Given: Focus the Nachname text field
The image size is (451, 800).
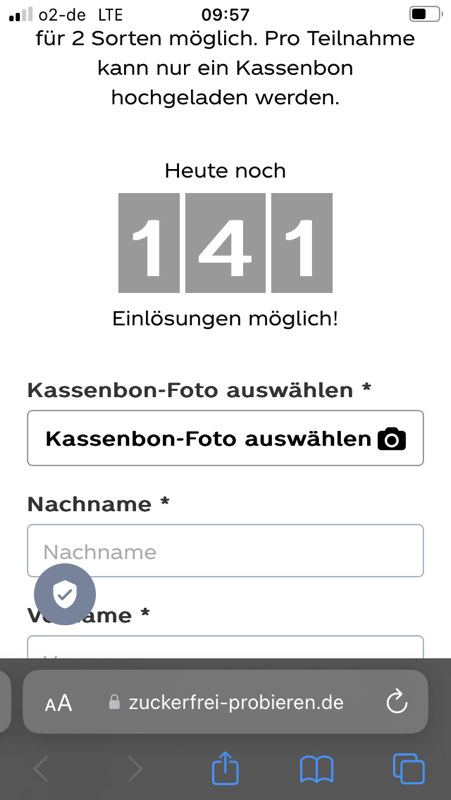Looking at the screenshot, I should [226, 551].
